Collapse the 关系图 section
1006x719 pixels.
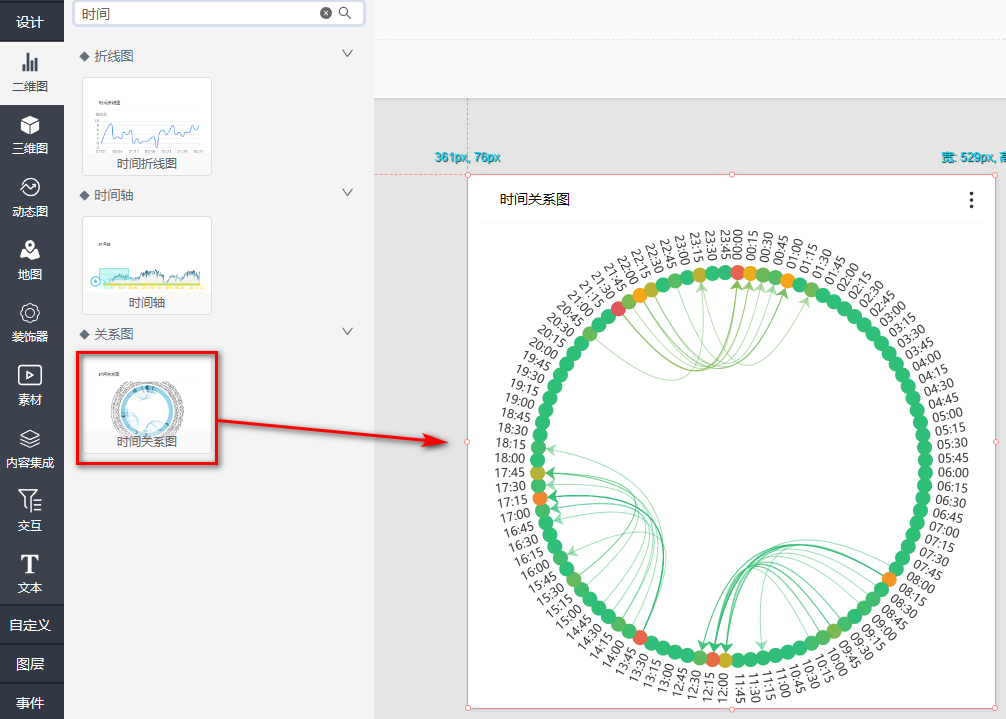pyautogui.click(x=348, y=331)
